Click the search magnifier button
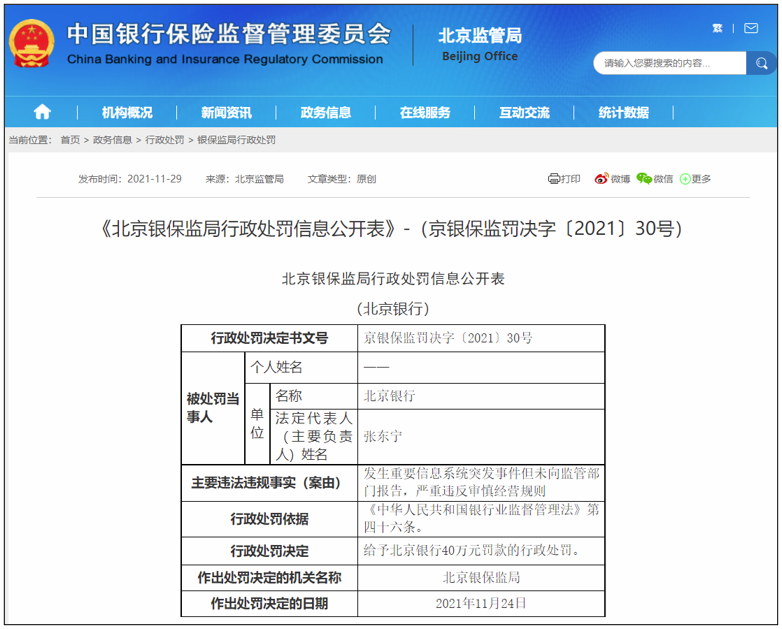Screen dimensions: 782x629 click(761, 63)
